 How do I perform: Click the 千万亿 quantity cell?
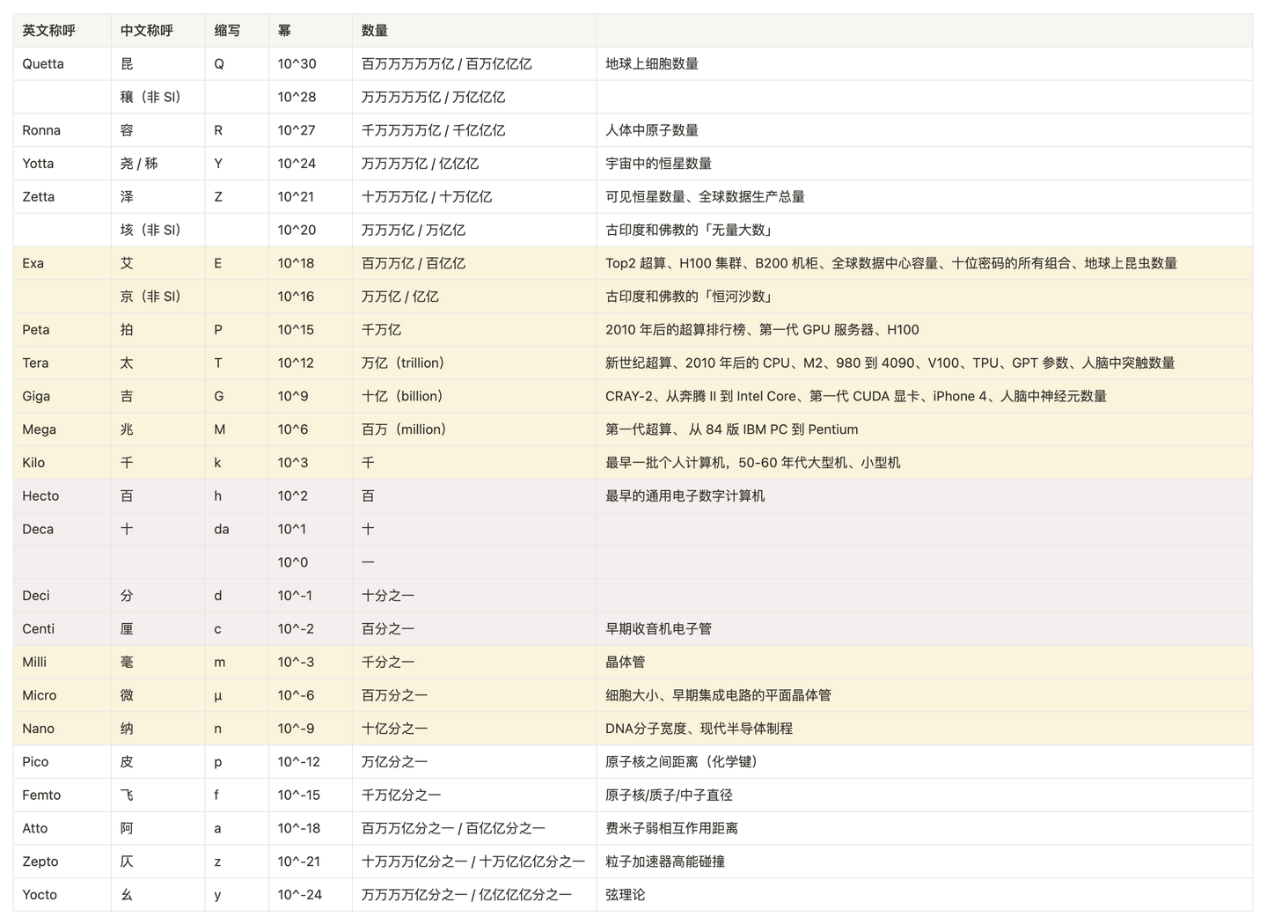coord(474,329)
